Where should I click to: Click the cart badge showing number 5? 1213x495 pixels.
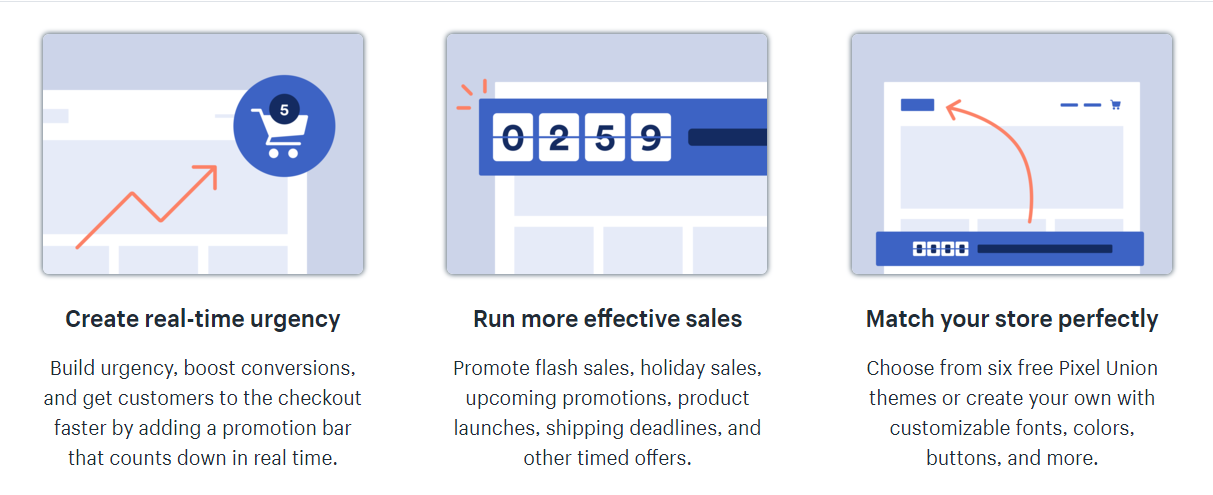pos(284,110)
